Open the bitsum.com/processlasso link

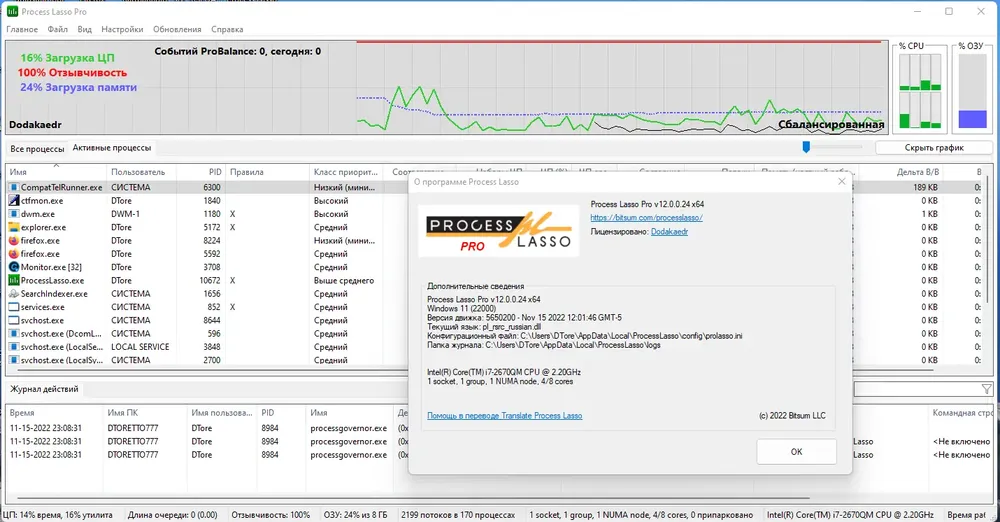click(646, 218)
